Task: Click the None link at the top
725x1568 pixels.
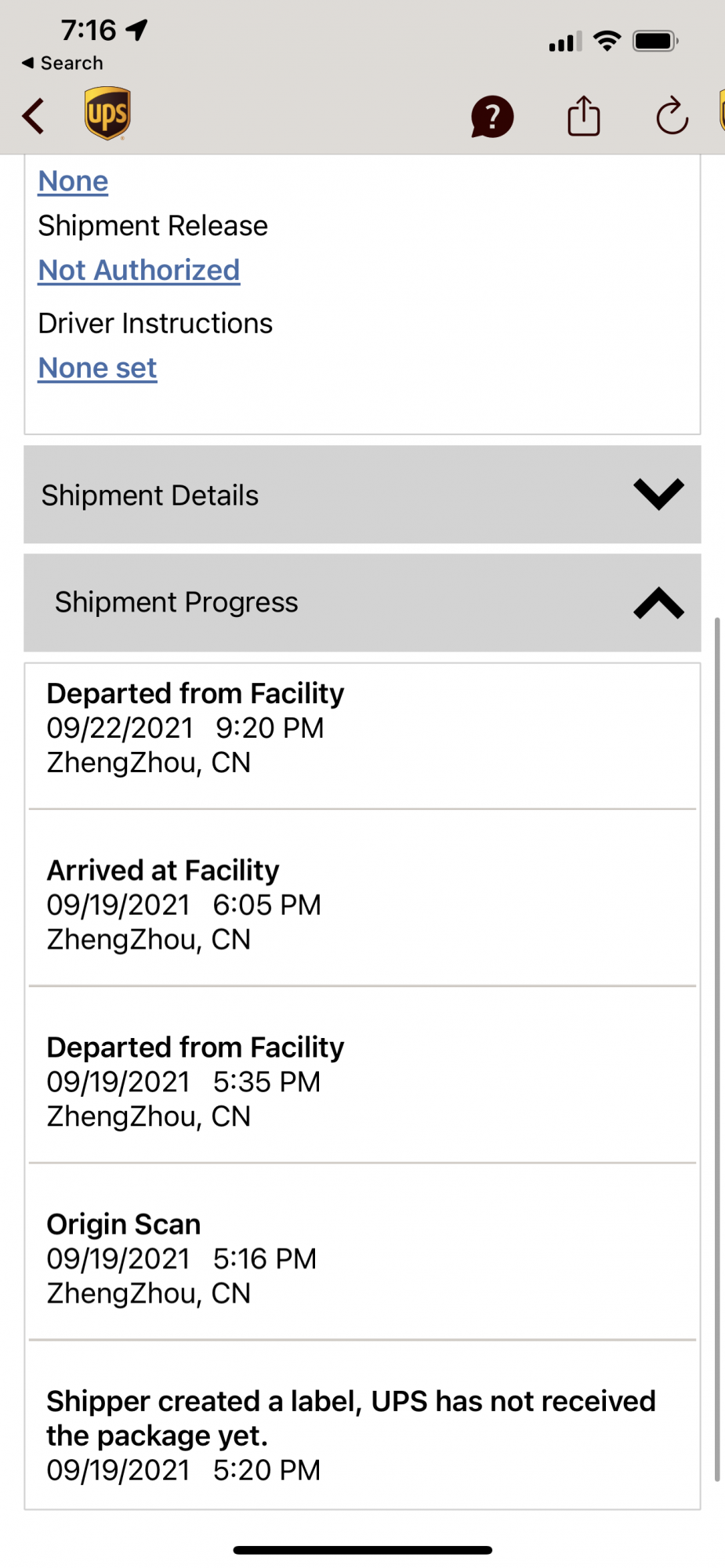Action: coord(73,181)
